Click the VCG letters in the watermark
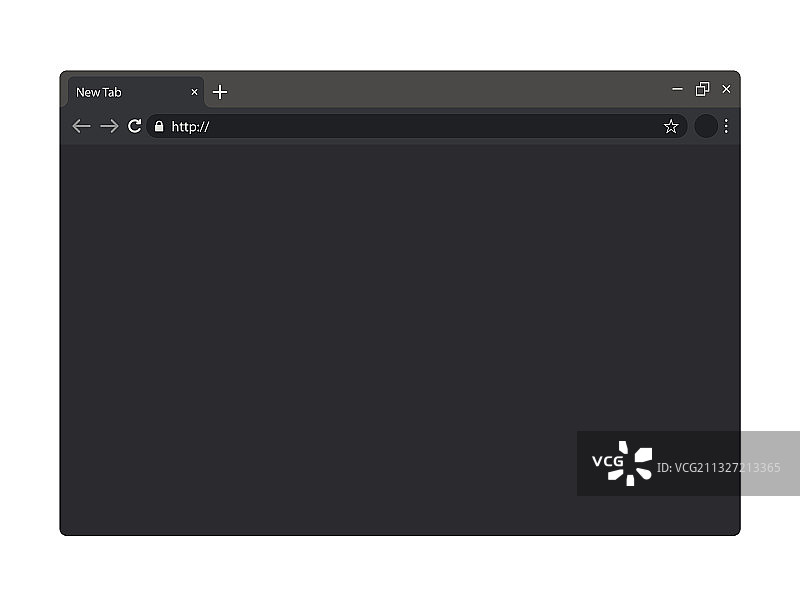The image size is (800, 606). tap(608, 461)
